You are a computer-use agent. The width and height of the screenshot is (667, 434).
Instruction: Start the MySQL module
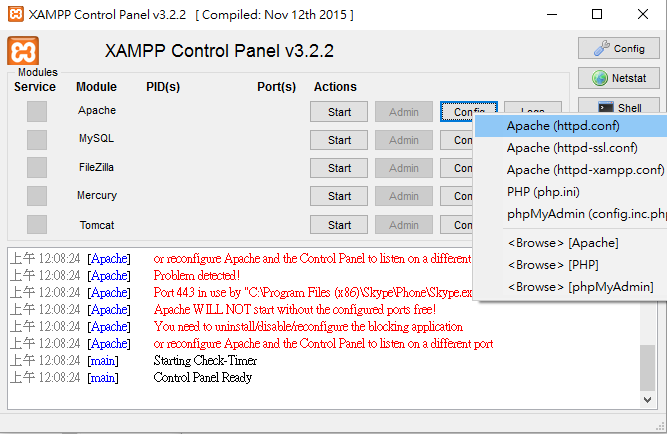tap(339, 140)
